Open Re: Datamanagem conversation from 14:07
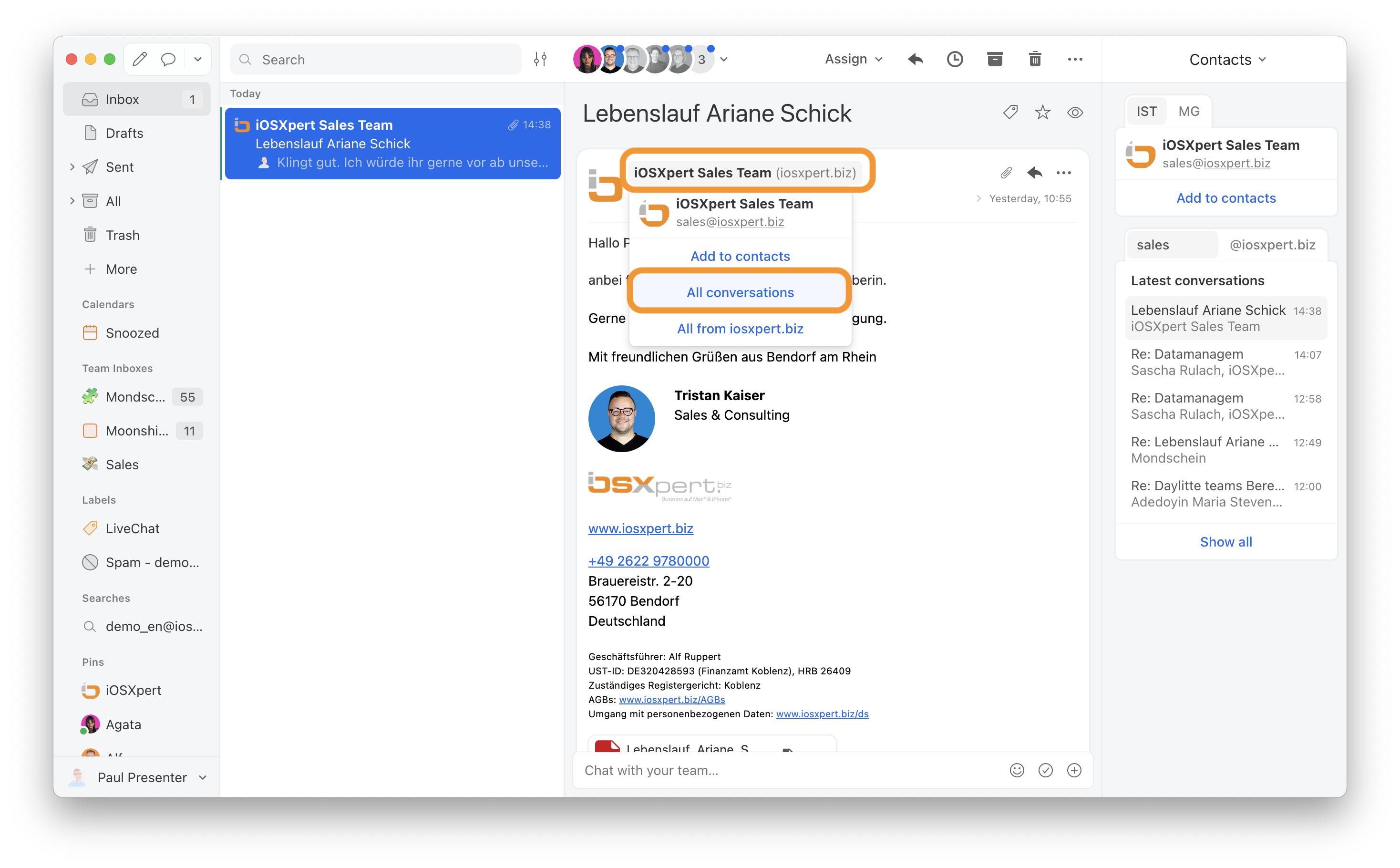The height and width of the screenshot is (868, 1400). 1225,362
